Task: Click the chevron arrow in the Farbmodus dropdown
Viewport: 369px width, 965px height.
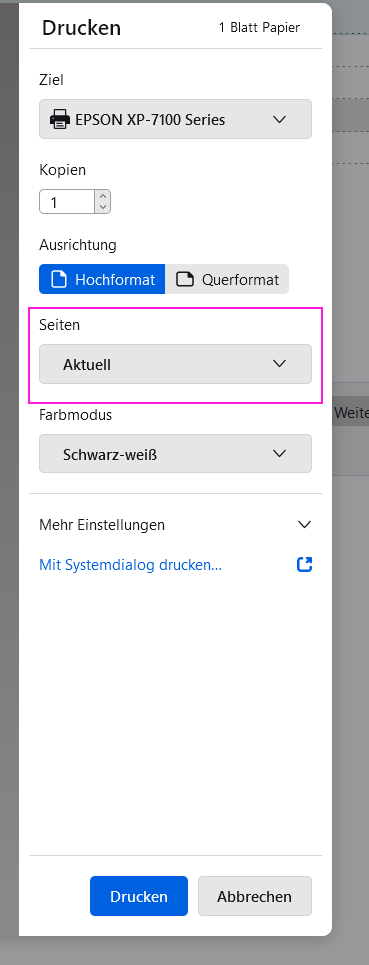Action: click(279, 454)
